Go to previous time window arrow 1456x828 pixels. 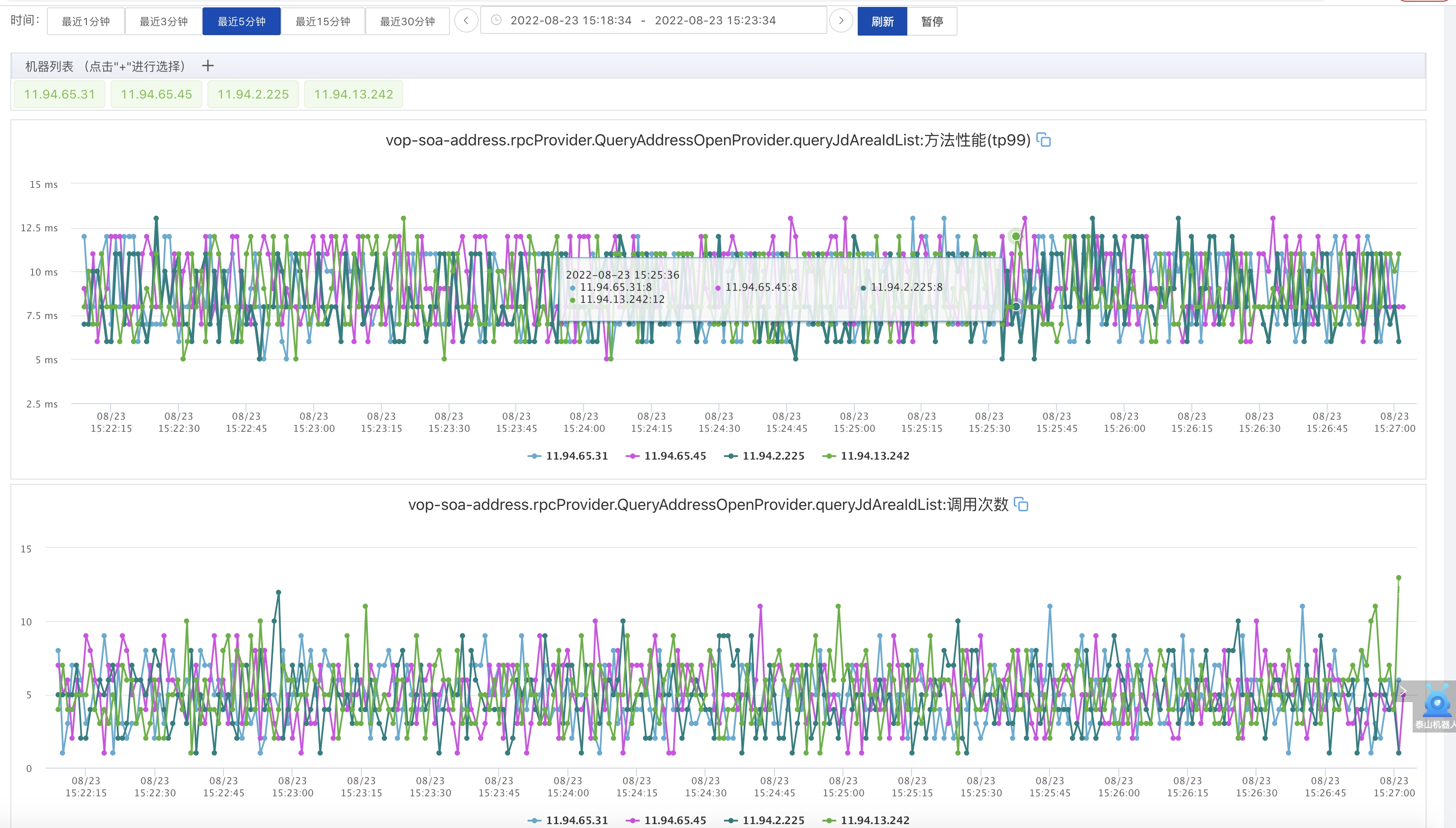(466, 21)
